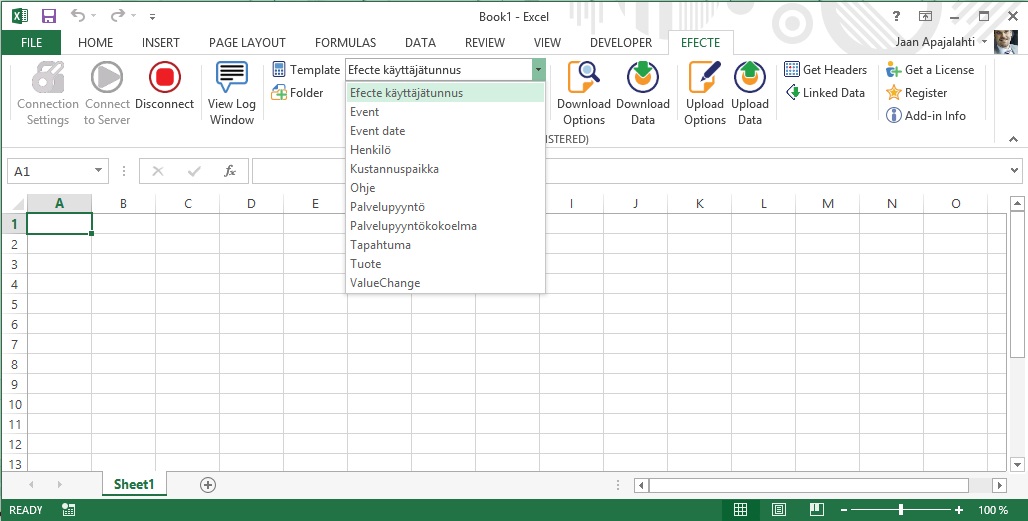Click the zoom slider handle

click(x=901, y=510)
